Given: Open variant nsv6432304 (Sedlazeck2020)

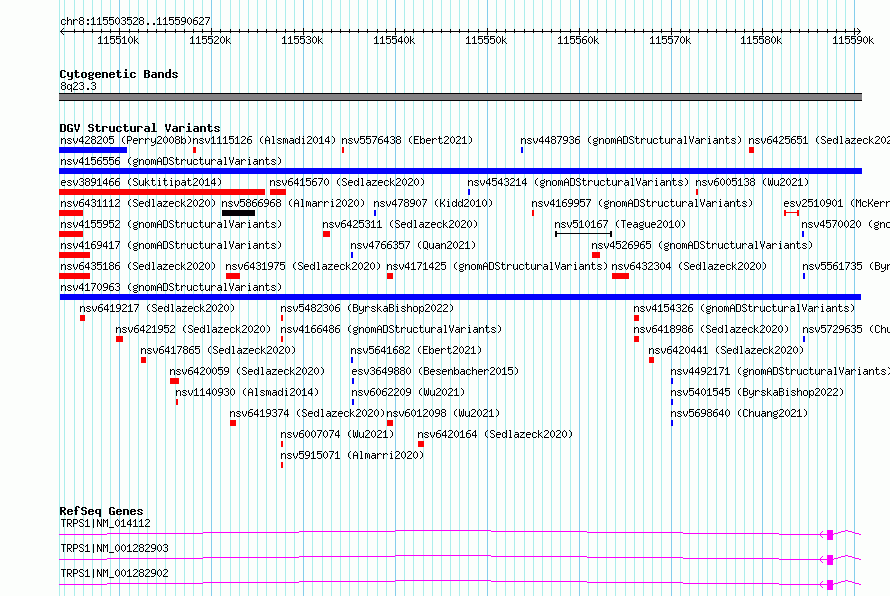Looking at the screenshot, I should 689,266.
